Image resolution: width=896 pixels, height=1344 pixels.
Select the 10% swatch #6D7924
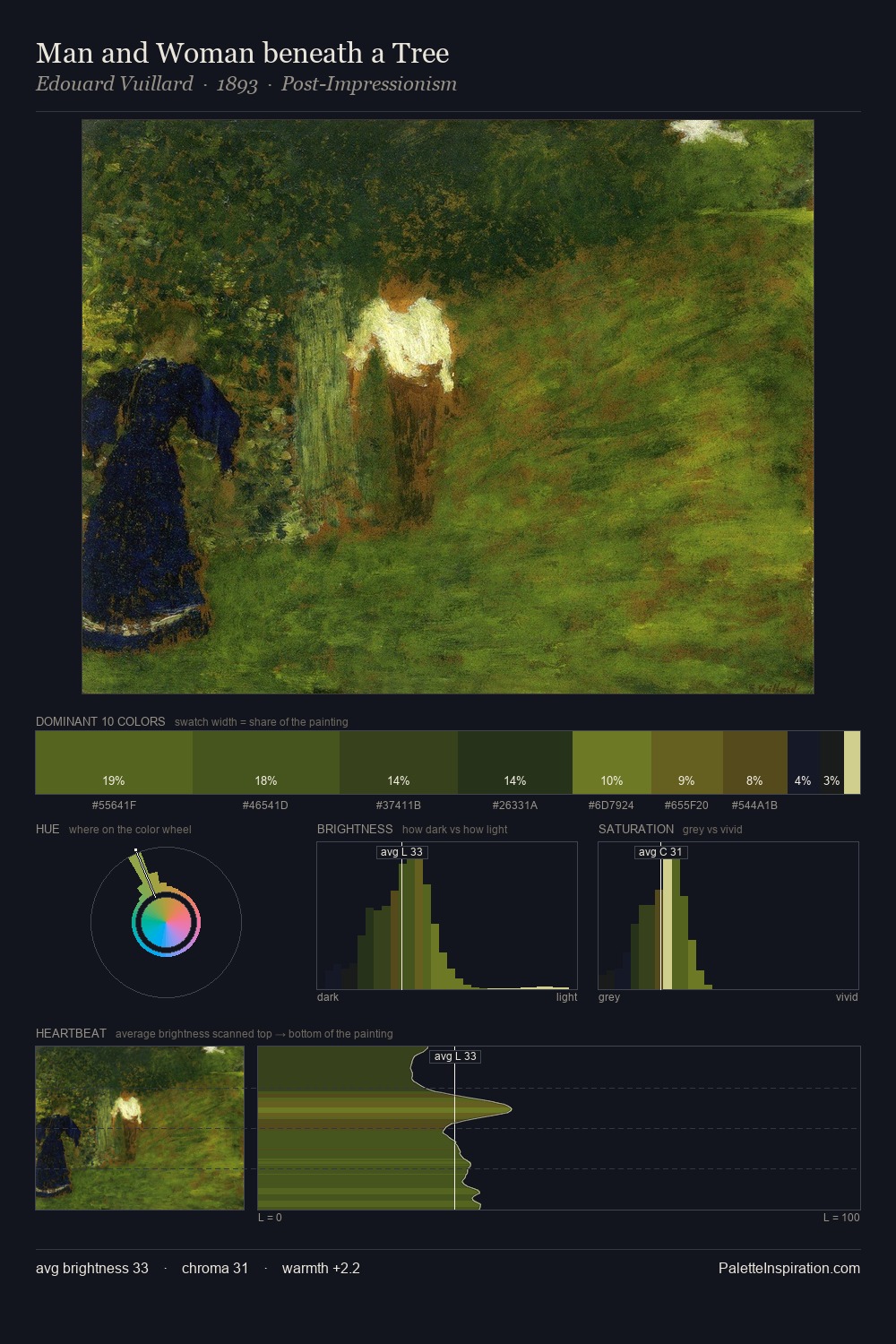(x=612, y=762)
